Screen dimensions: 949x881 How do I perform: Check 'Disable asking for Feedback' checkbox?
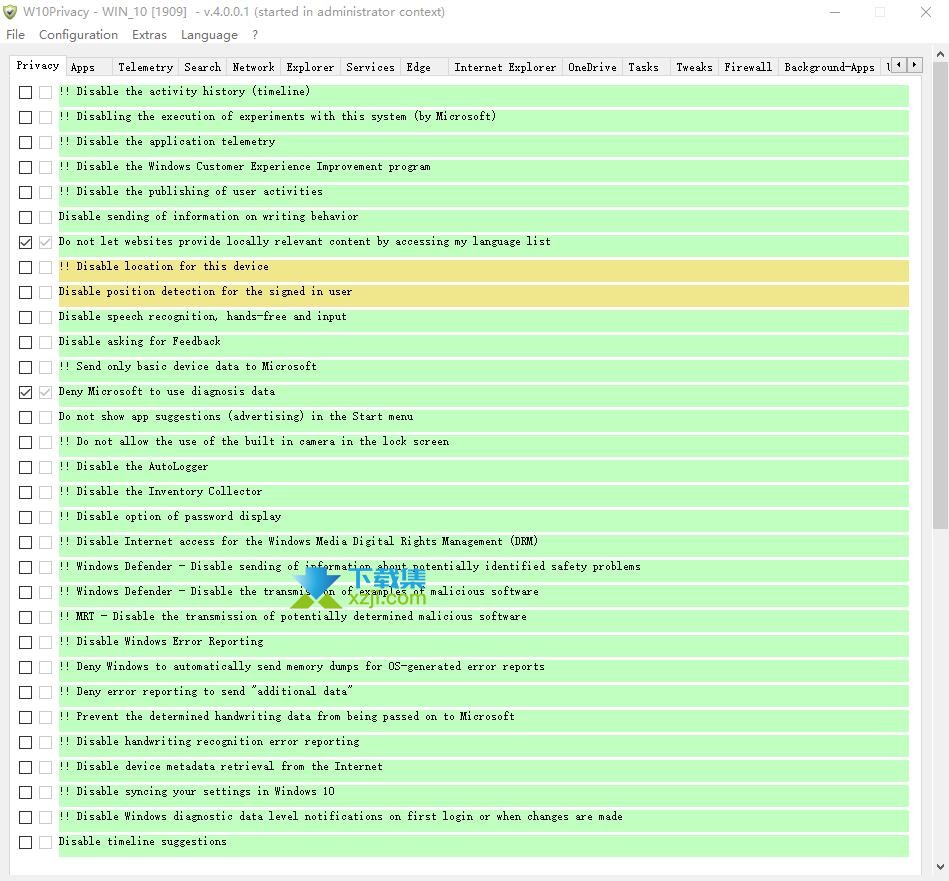point(25,342)
